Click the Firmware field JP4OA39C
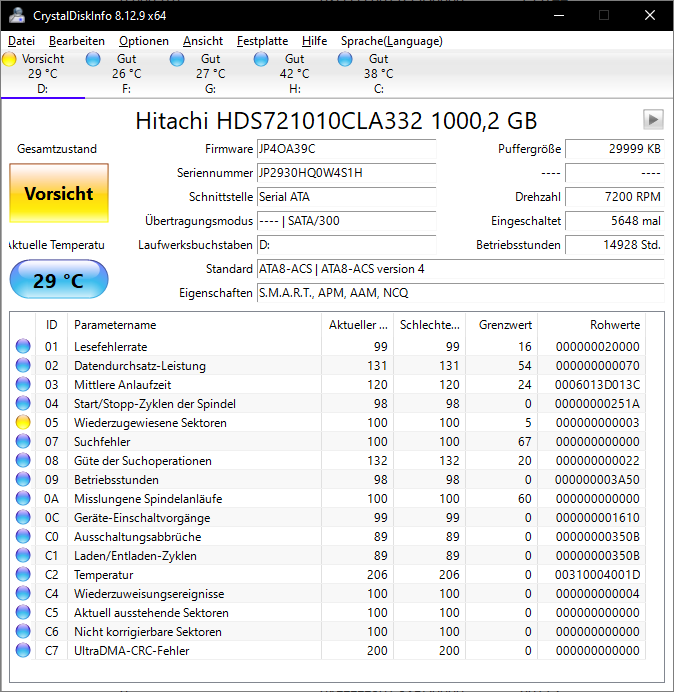The width and height of the screenshot is (674, 692). coord(346,149)
